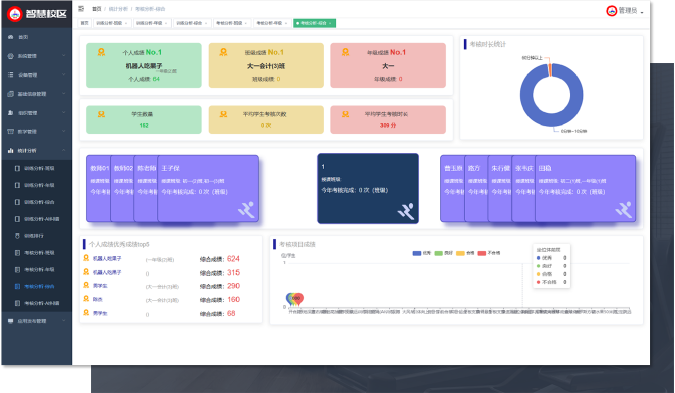Click the blue 优秀 legend color swatch

(417, 253)
